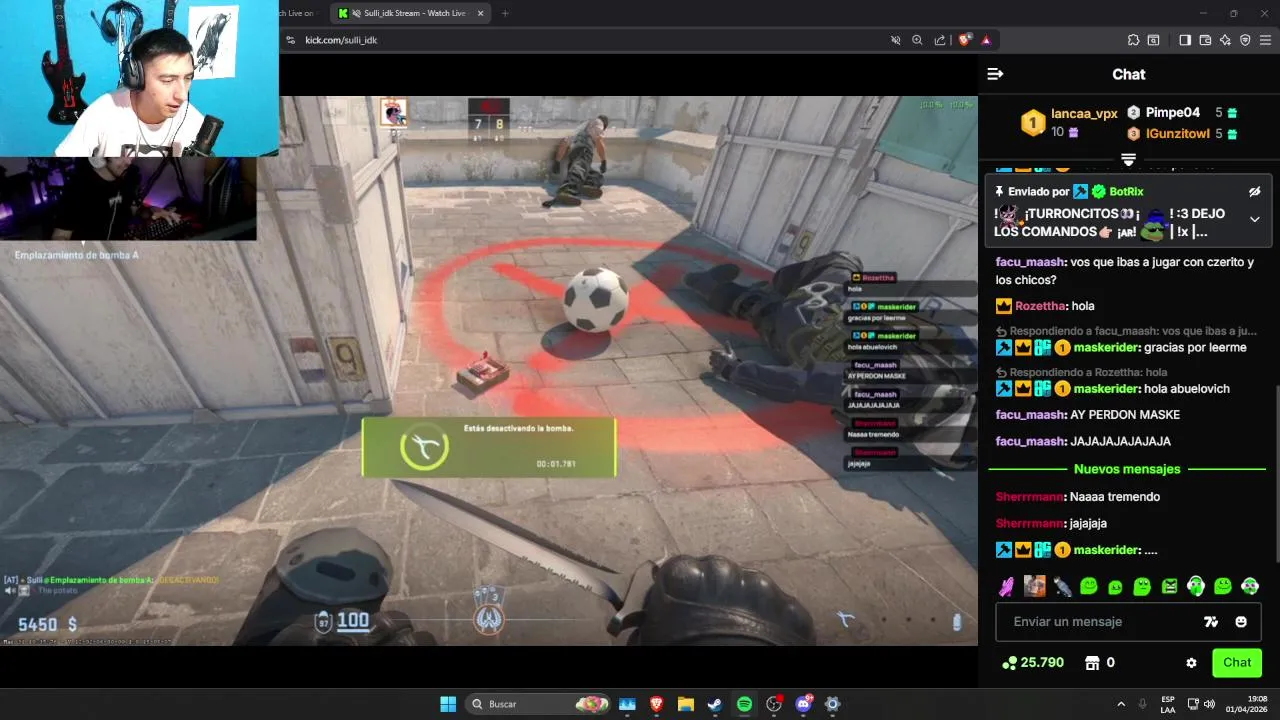Viewport: 1280px width, 720px height.
Task: Open Brave Rewards triangle icon
Action: [986, 40]
